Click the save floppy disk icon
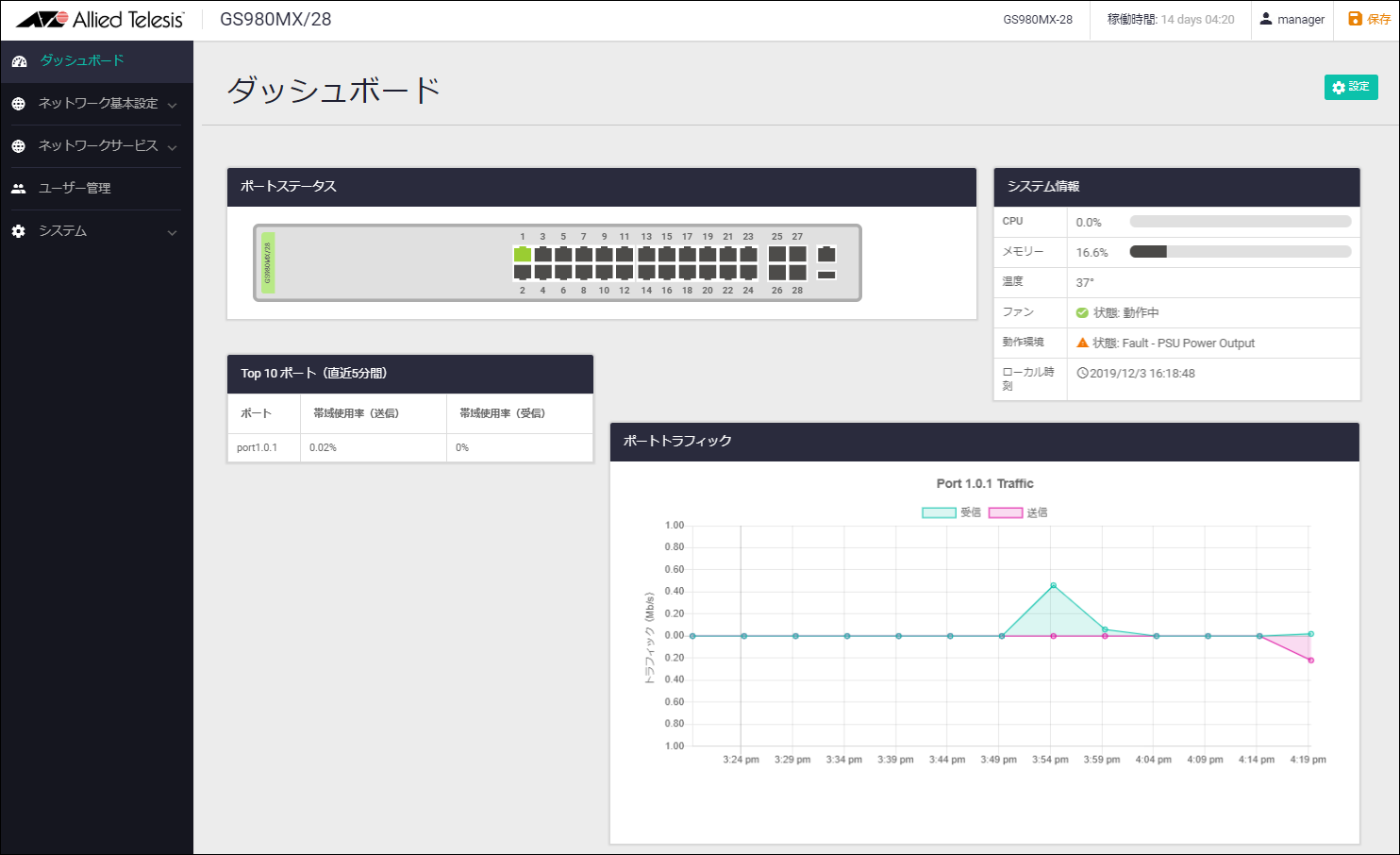Viewport: 1400px width, 855px height. tap(1355, 19)
